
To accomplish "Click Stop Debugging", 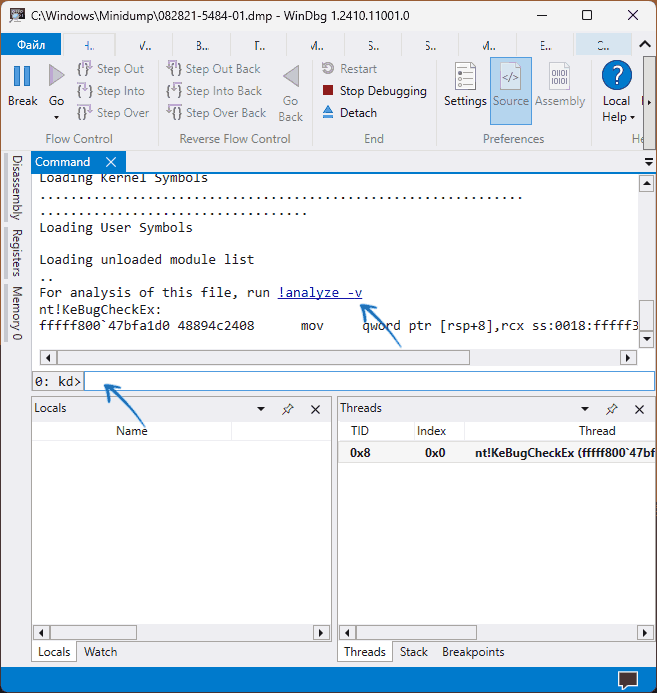I will coord(375,91).
